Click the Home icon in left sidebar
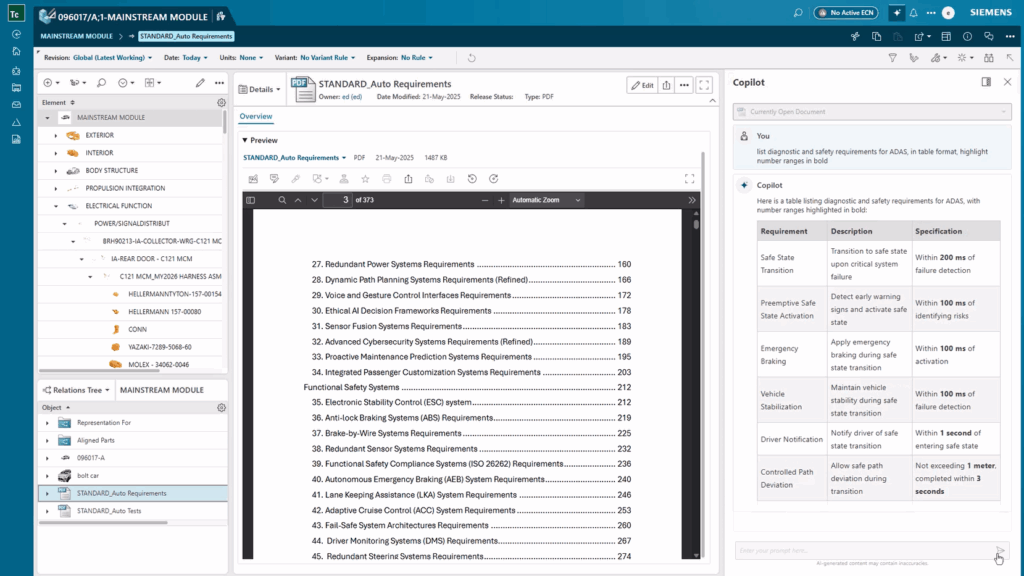The image size is (1024, 576). coord(16,51)
